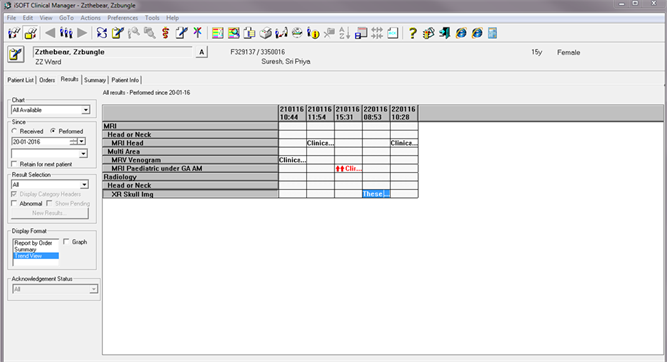Click the greyed pin toolbar icon
The height and width of the screenshot is (362, 667).
click(x=329, y=33)
